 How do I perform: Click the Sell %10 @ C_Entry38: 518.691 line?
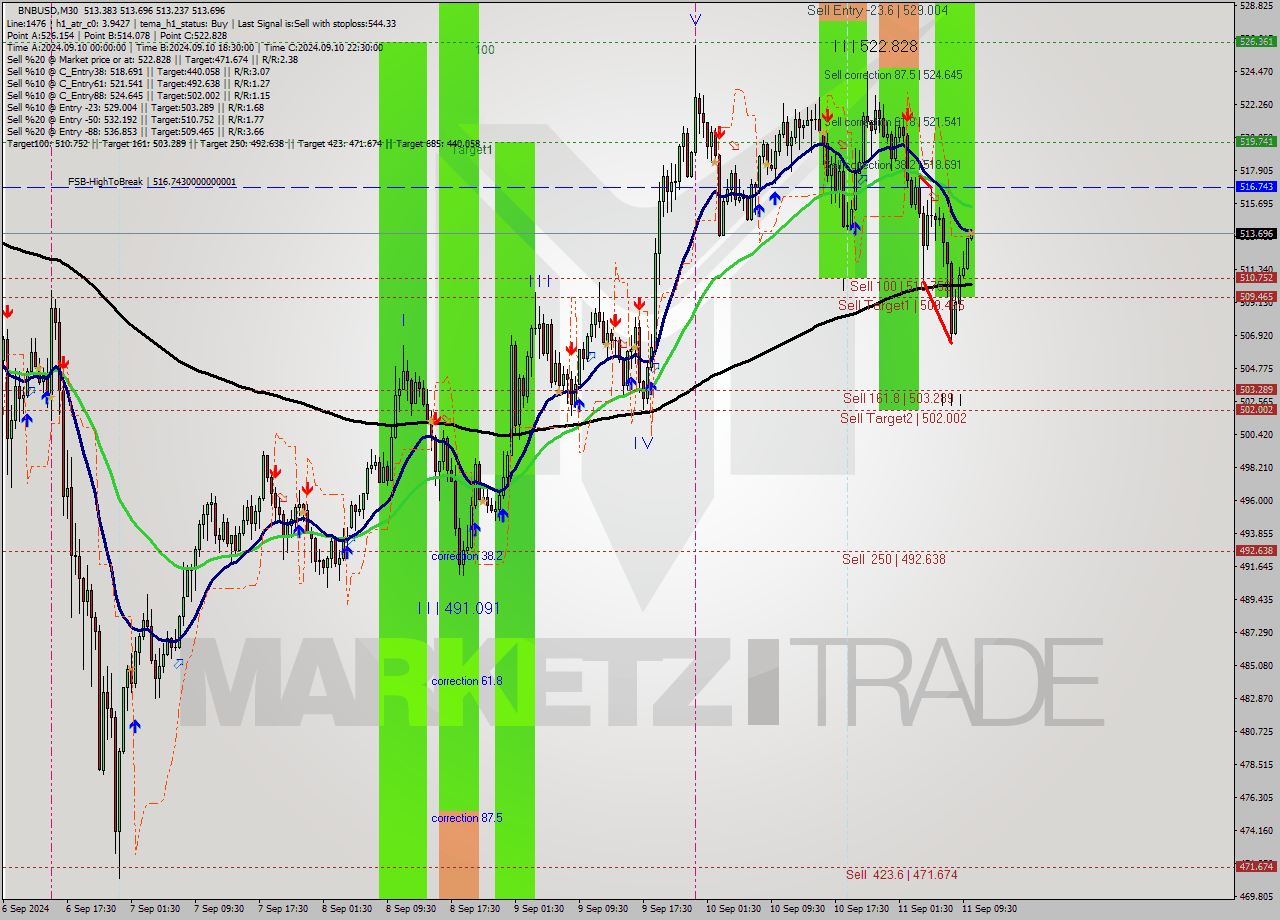click(138, 71)
